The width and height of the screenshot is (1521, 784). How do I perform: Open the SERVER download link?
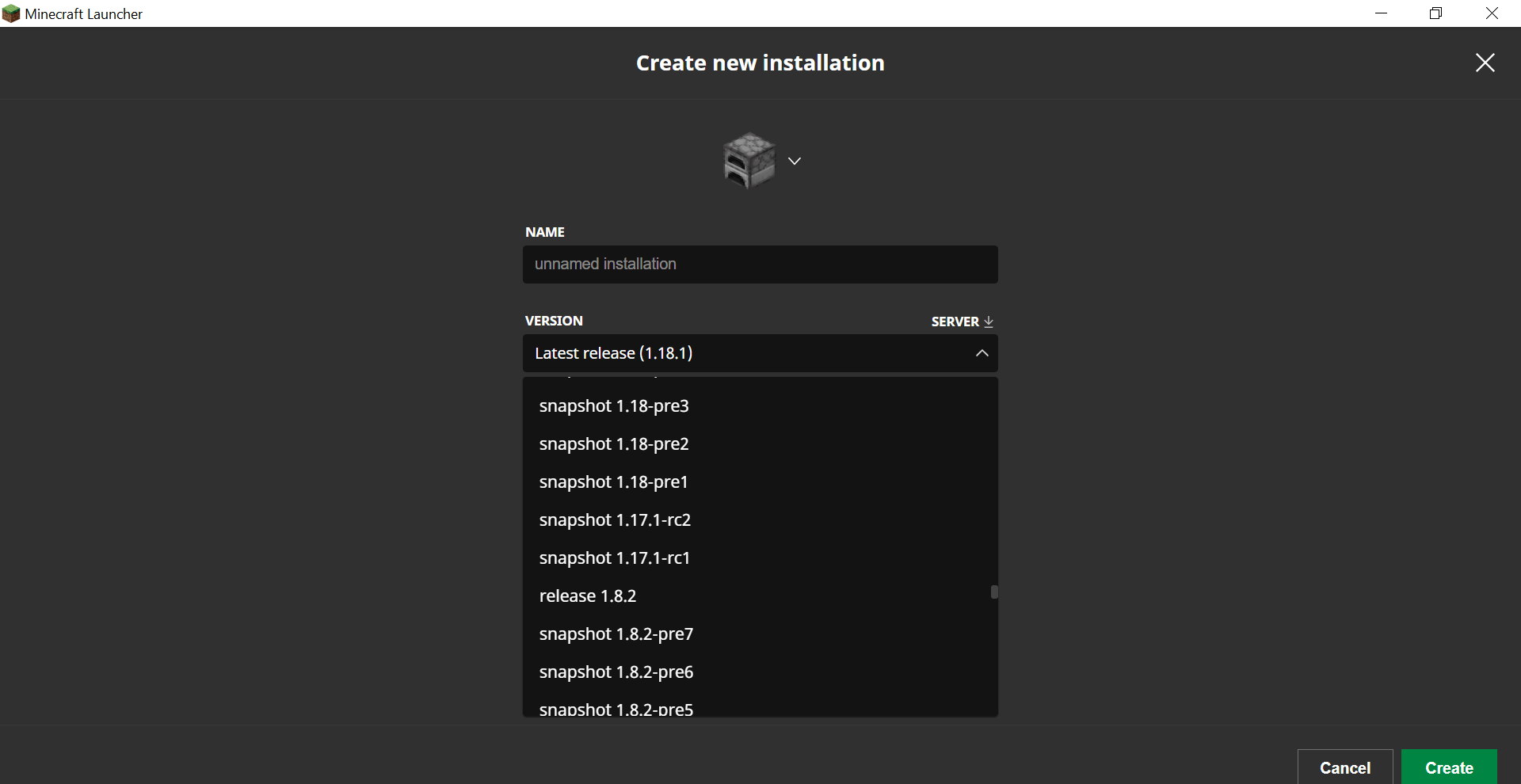tap(955, 322)
